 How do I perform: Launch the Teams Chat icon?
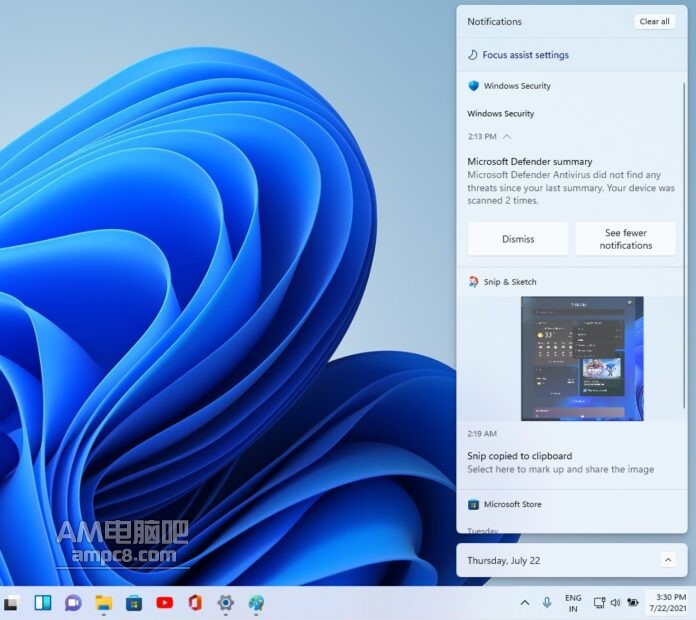74,603
